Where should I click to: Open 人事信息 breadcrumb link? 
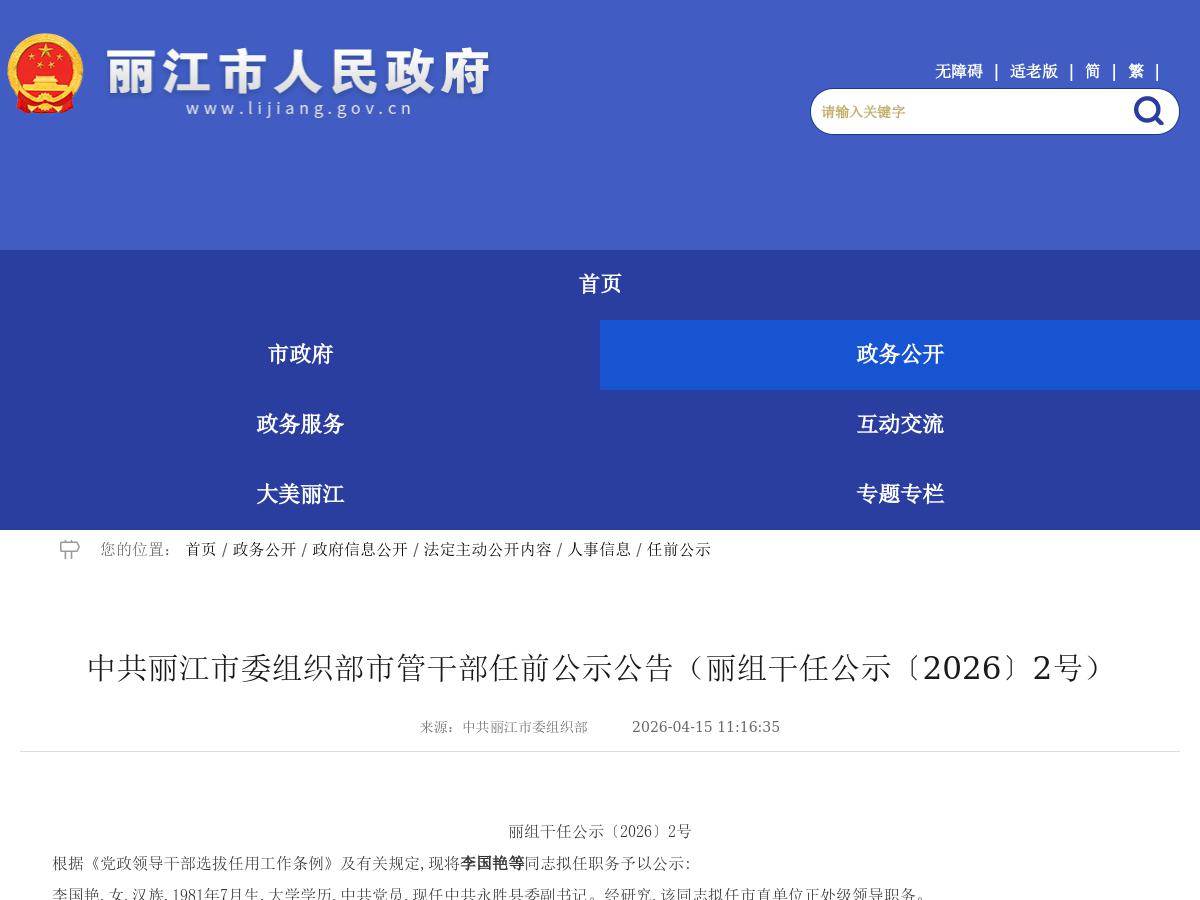[x=600, y=549]
